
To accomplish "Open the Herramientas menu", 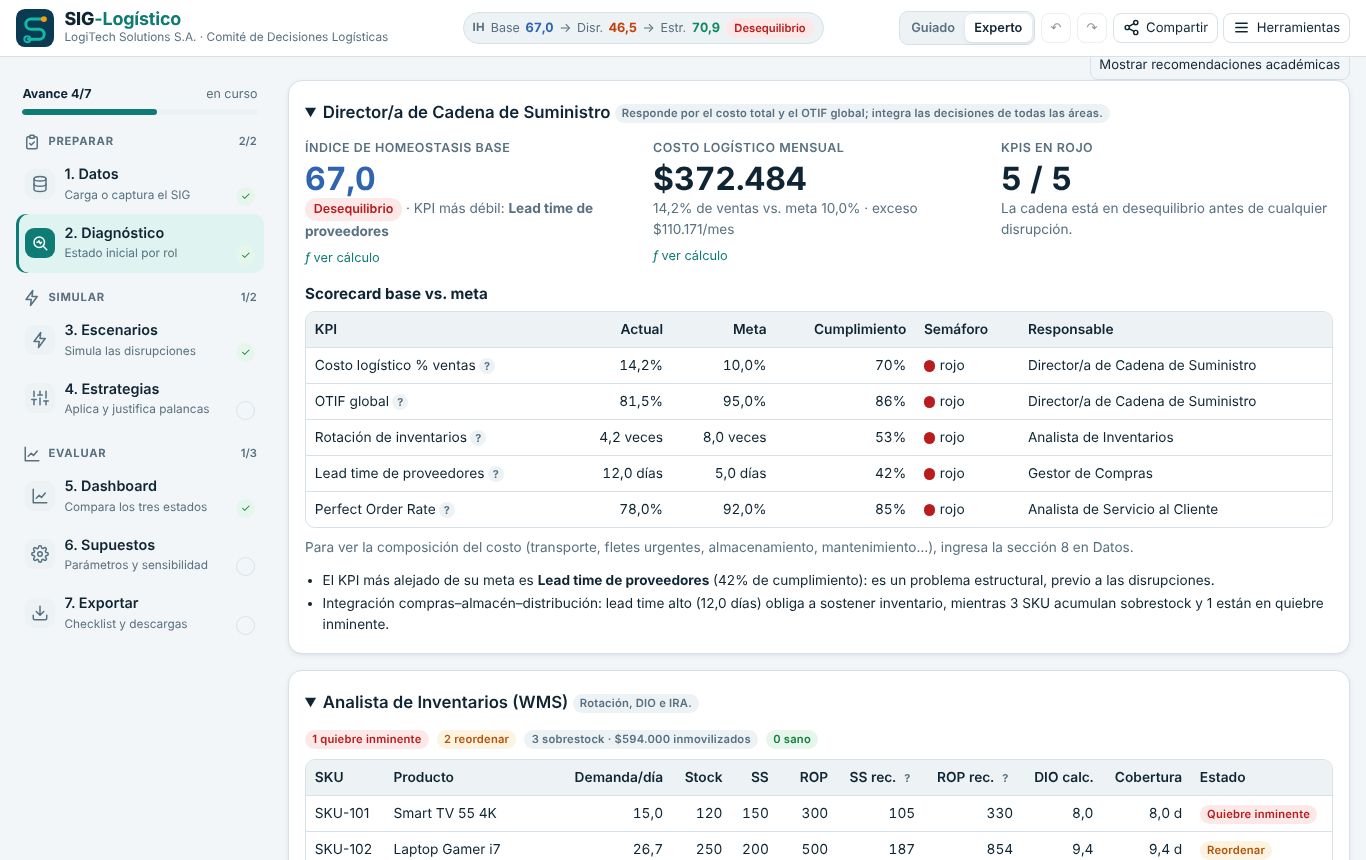I will click(x=1286, y=28).
